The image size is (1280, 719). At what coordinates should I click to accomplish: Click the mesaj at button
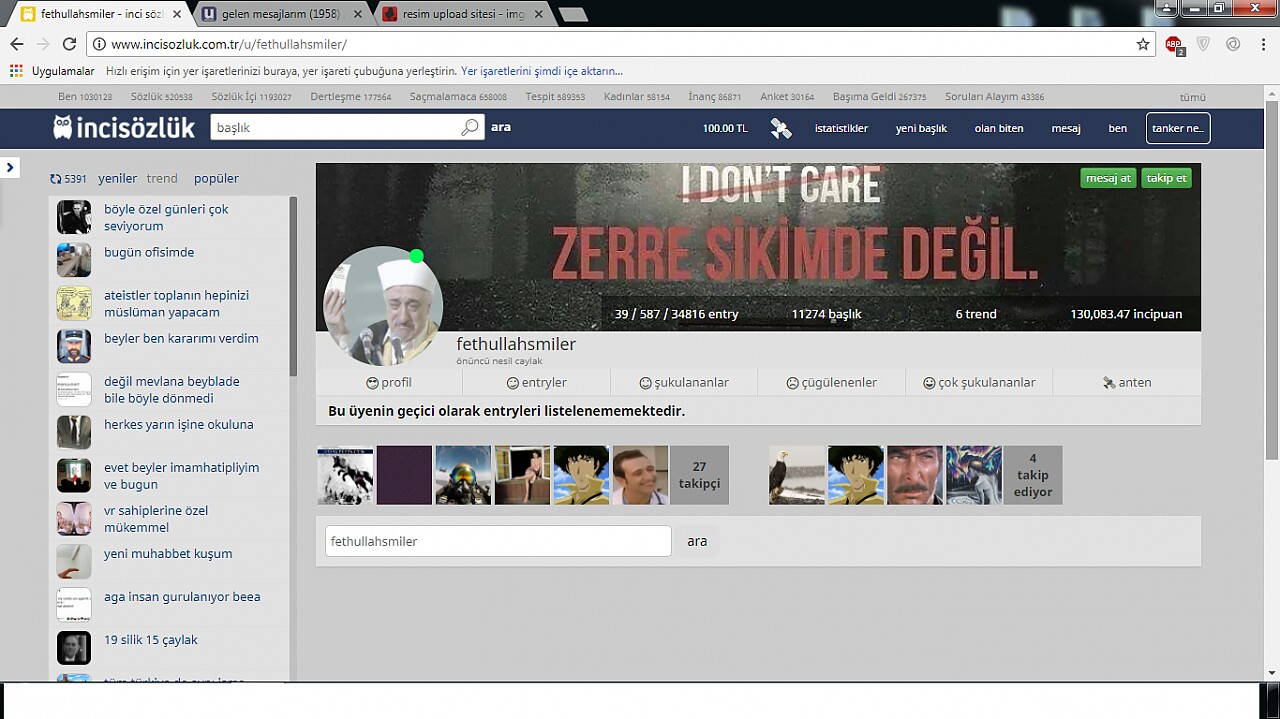pos(1108,178)
